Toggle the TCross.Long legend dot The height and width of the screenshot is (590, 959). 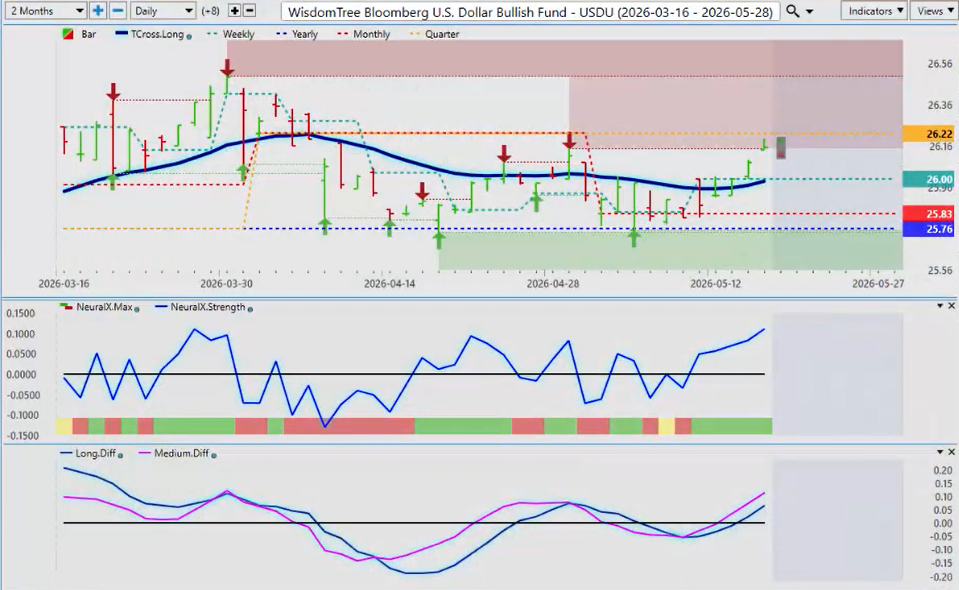(x=189, y=37)
